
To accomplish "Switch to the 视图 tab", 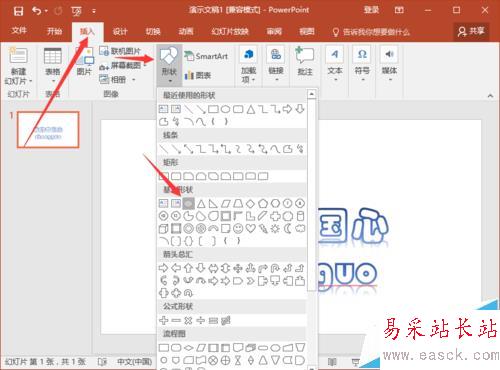I will (307, 32).
